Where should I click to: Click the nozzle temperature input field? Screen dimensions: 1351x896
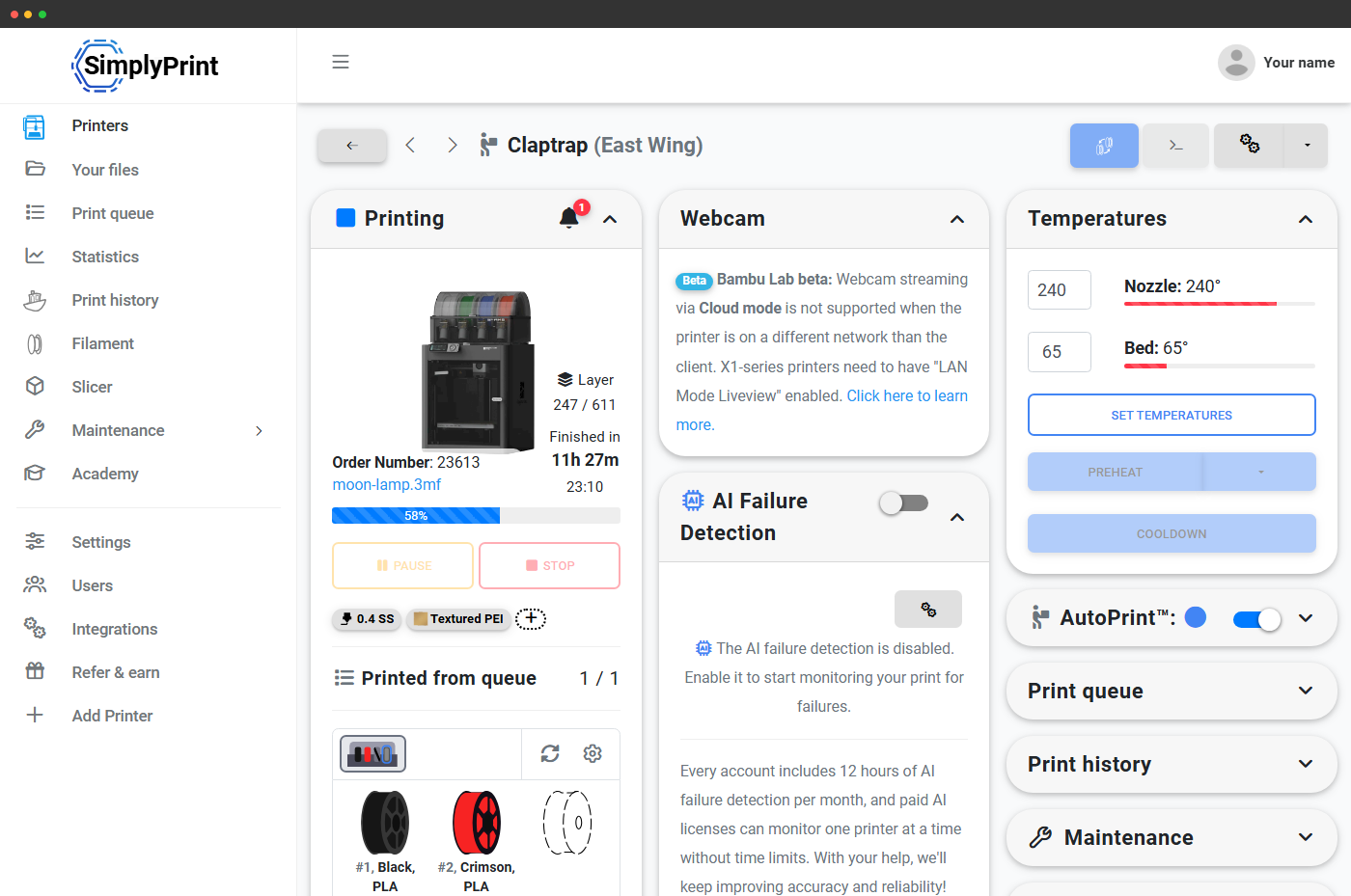point(1060,289)
